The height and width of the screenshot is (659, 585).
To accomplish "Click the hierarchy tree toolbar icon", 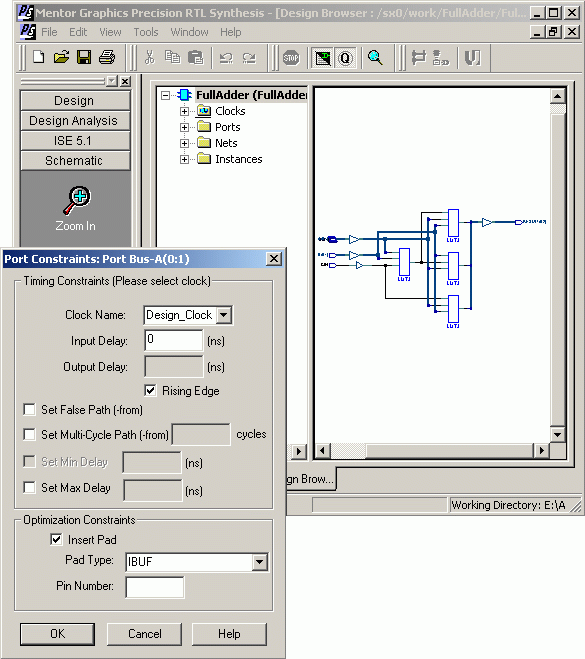I will click(440, 58).
